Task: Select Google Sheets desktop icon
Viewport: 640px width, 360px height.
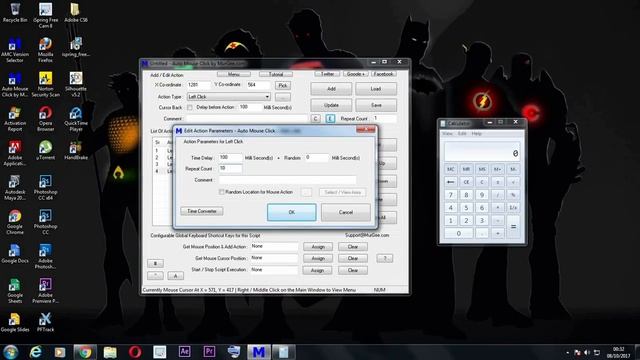Action: pos(15,291)
